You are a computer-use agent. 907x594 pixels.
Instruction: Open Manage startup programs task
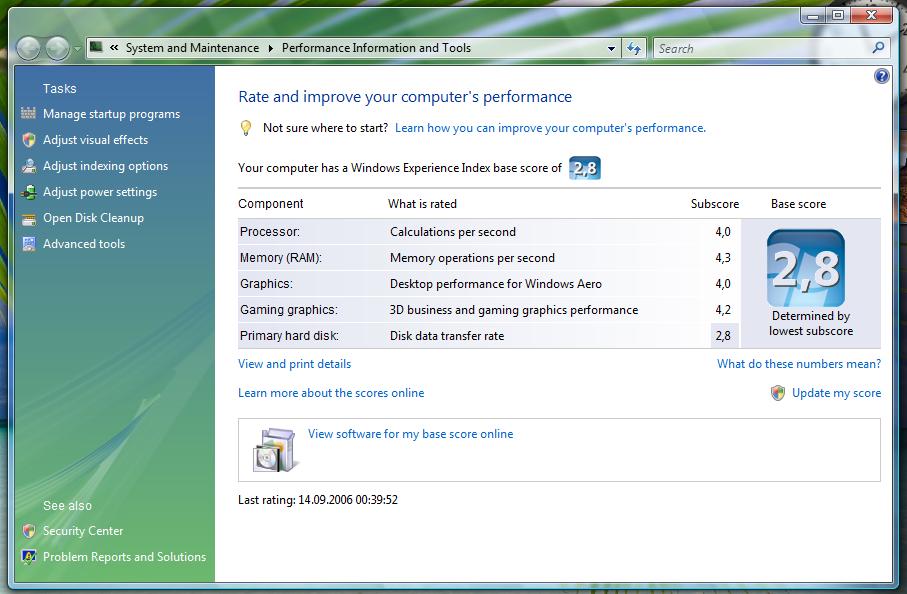111,114
